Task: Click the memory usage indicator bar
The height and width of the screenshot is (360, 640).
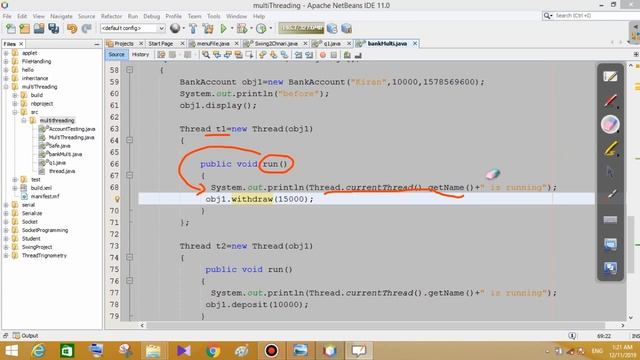Action: click(x=301, y=28)
